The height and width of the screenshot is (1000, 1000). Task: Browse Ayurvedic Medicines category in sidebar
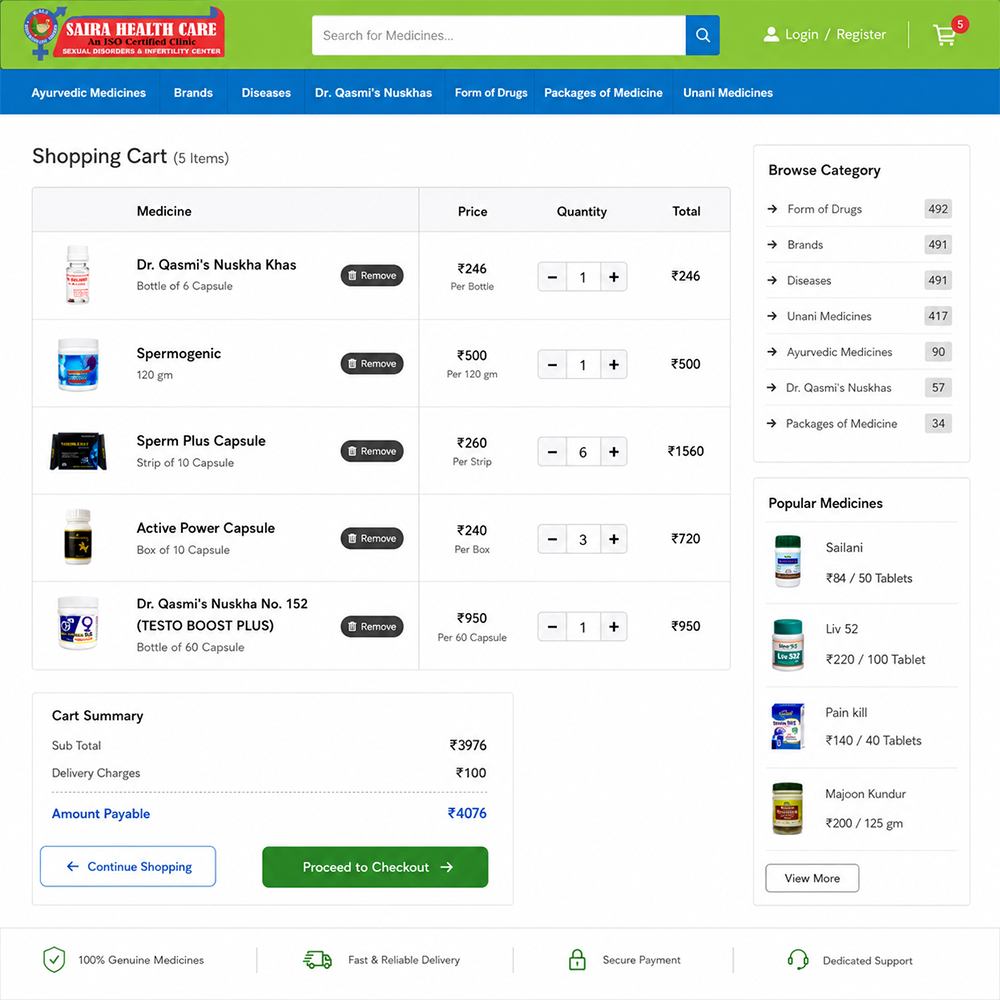coord(859,352)
